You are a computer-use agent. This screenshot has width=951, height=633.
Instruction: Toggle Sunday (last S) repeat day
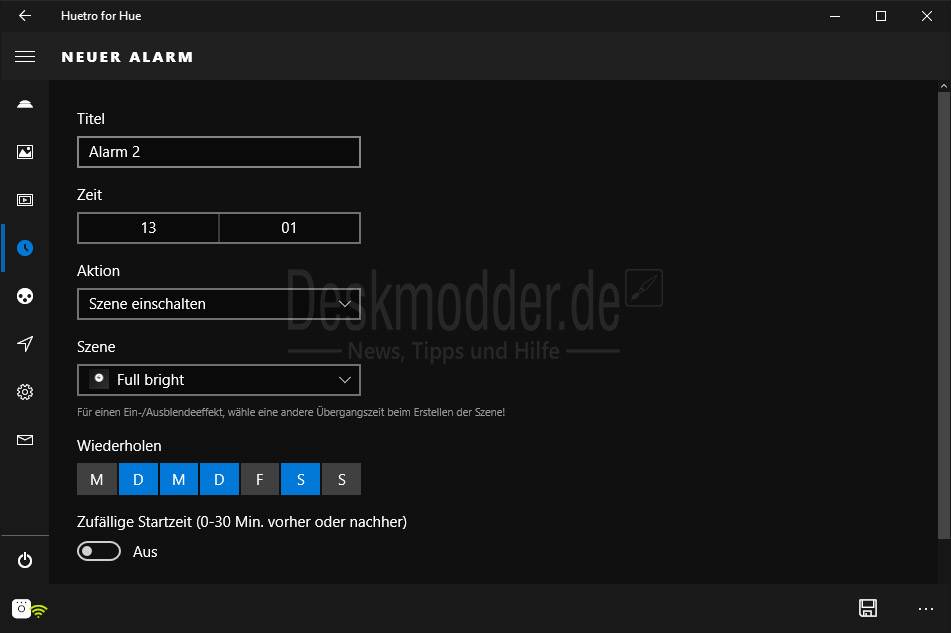[x=341, y=479]
